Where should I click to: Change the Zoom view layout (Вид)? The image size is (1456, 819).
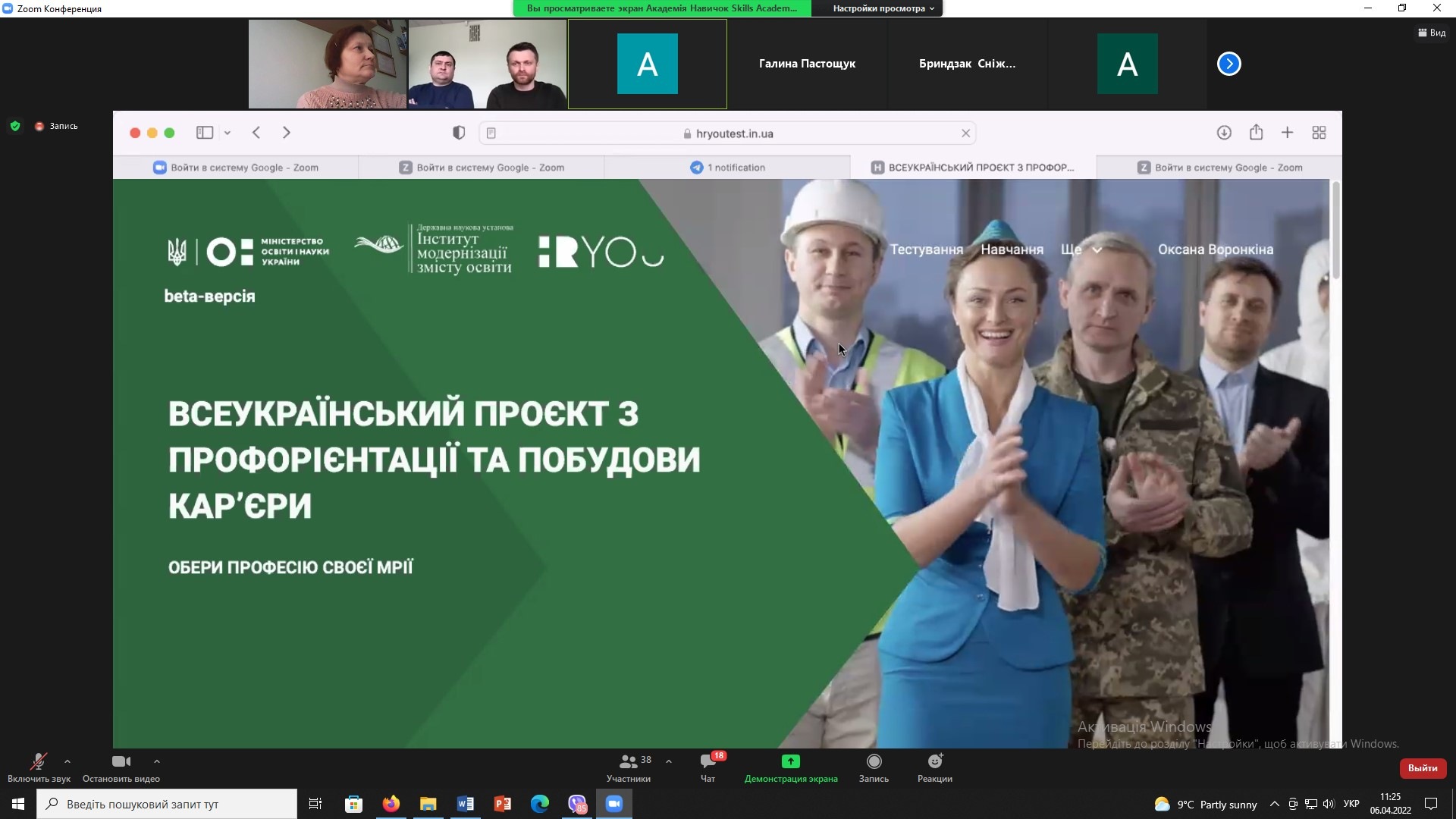click(1432, 33)
